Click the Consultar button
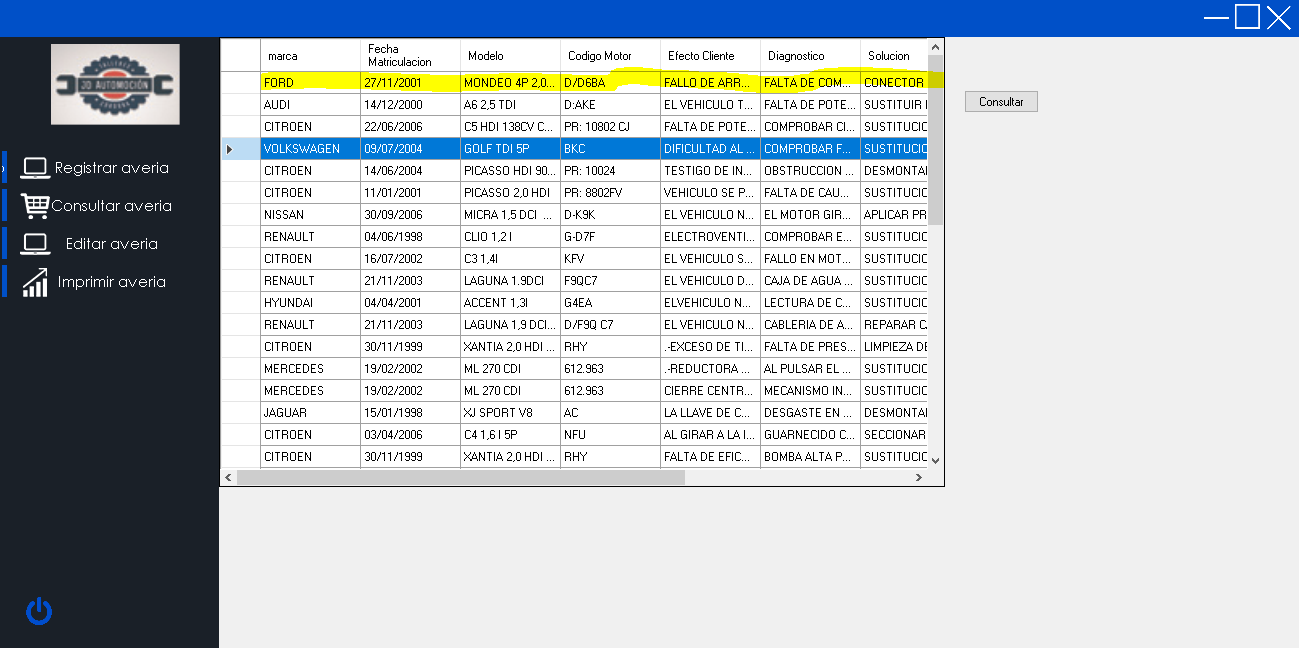This screenshot has height=648, width=1299. 1001,102
